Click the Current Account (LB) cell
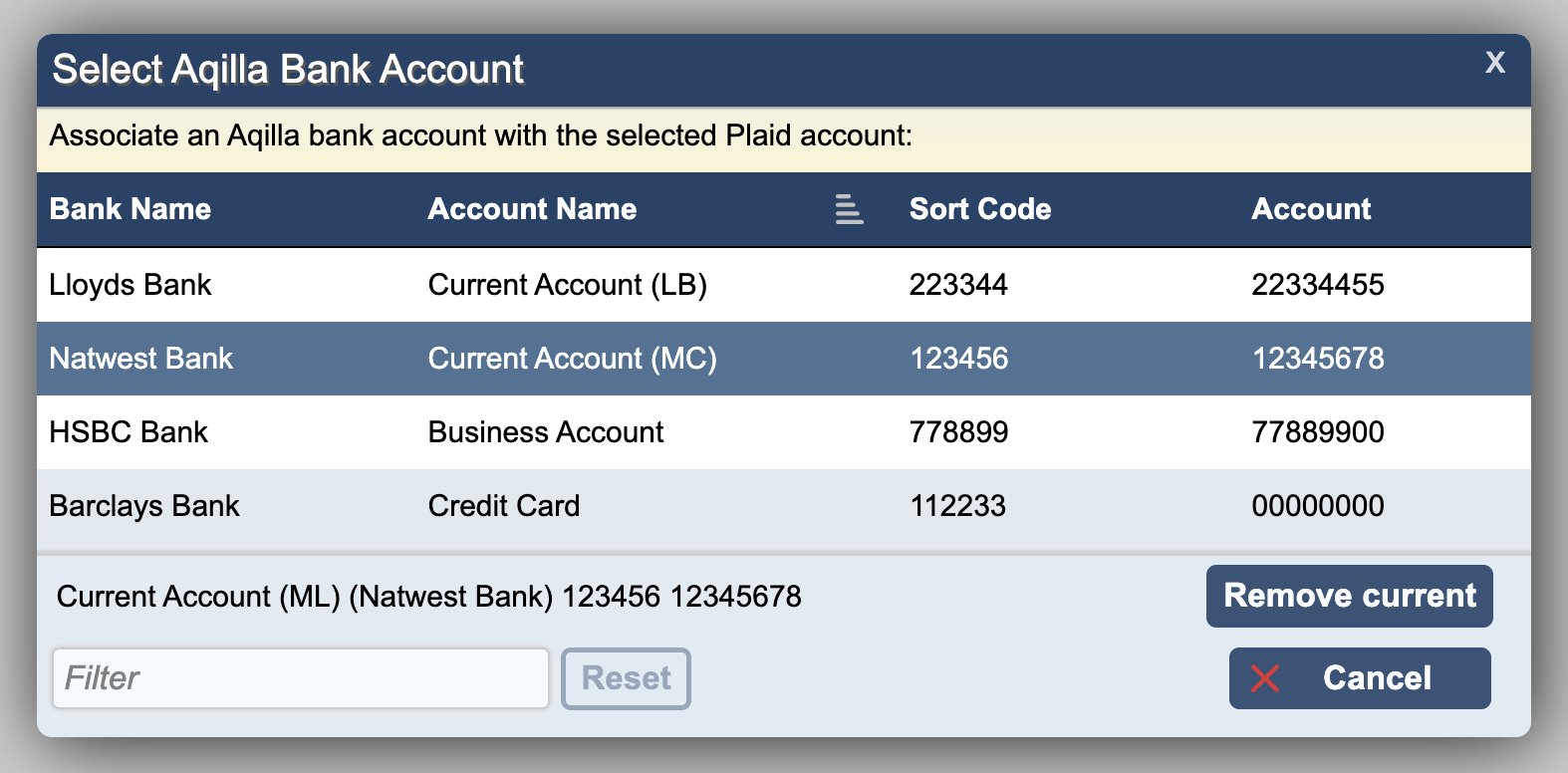The width and height of the screenshot is (1568, 773). (x=568, y=285)
